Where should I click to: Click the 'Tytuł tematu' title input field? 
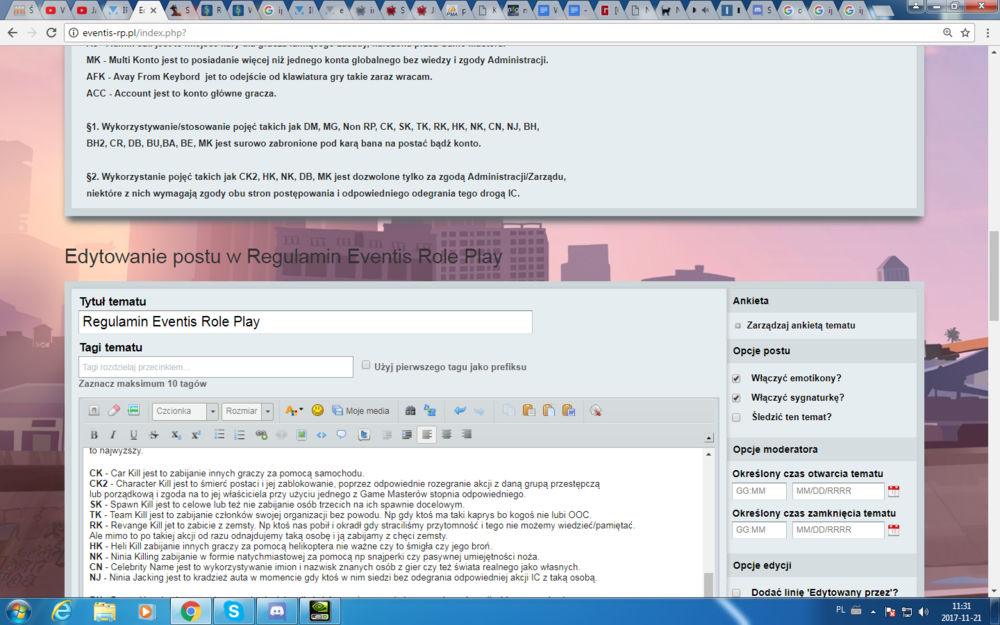click(305, 322)
